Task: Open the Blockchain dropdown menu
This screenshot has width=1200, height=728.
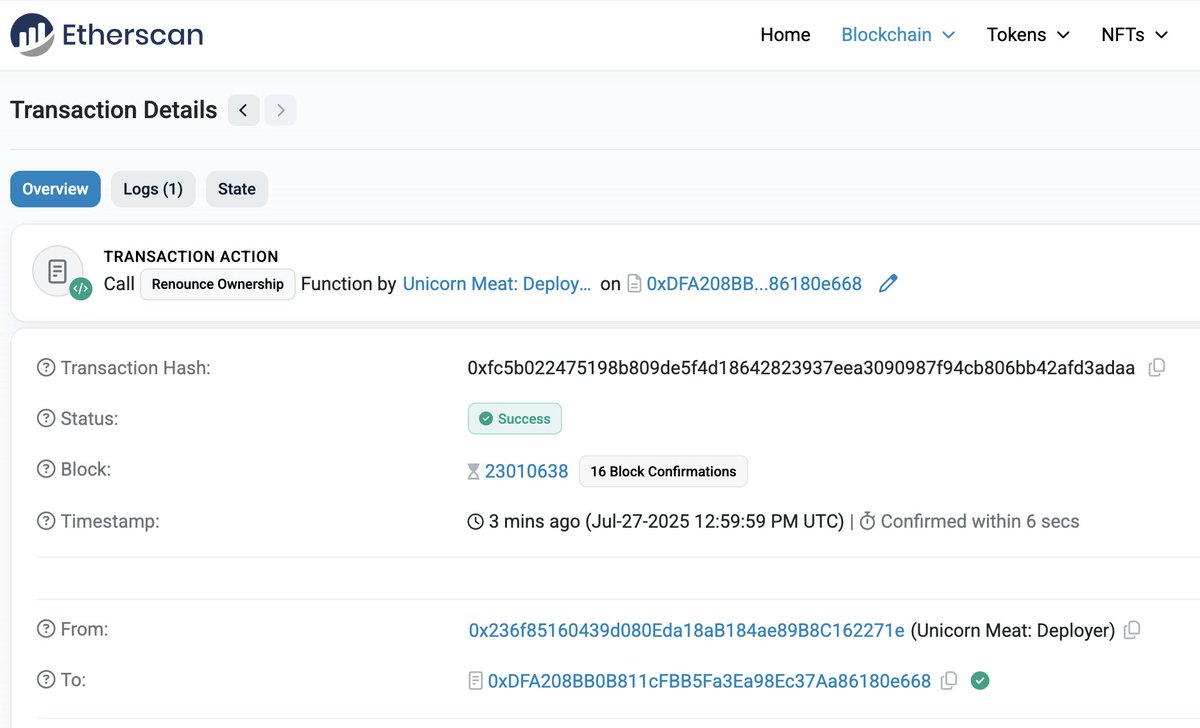Action: coord(898,35)
